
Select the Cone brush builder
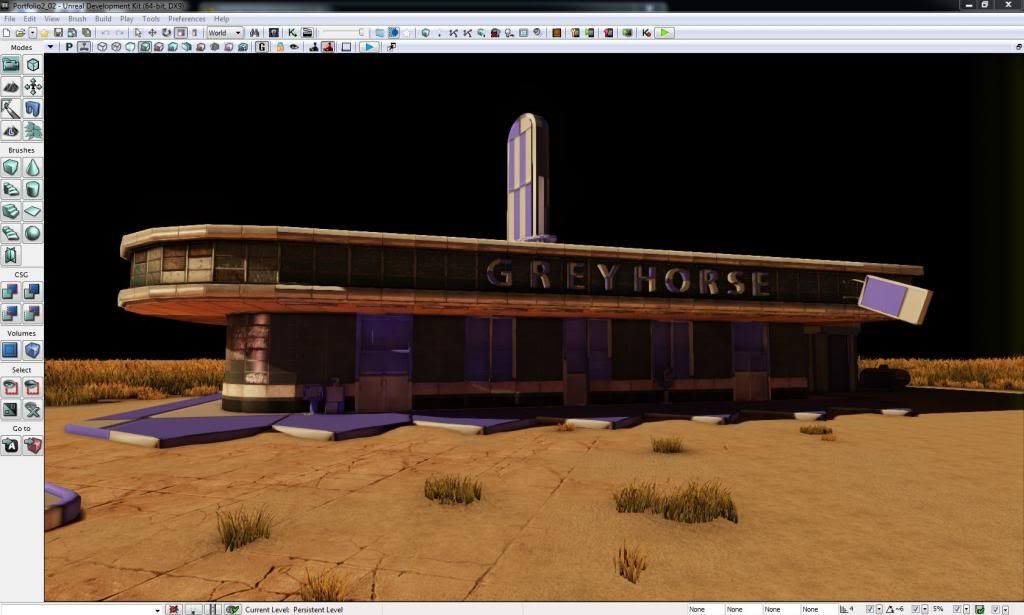click(x=33, y=167)
